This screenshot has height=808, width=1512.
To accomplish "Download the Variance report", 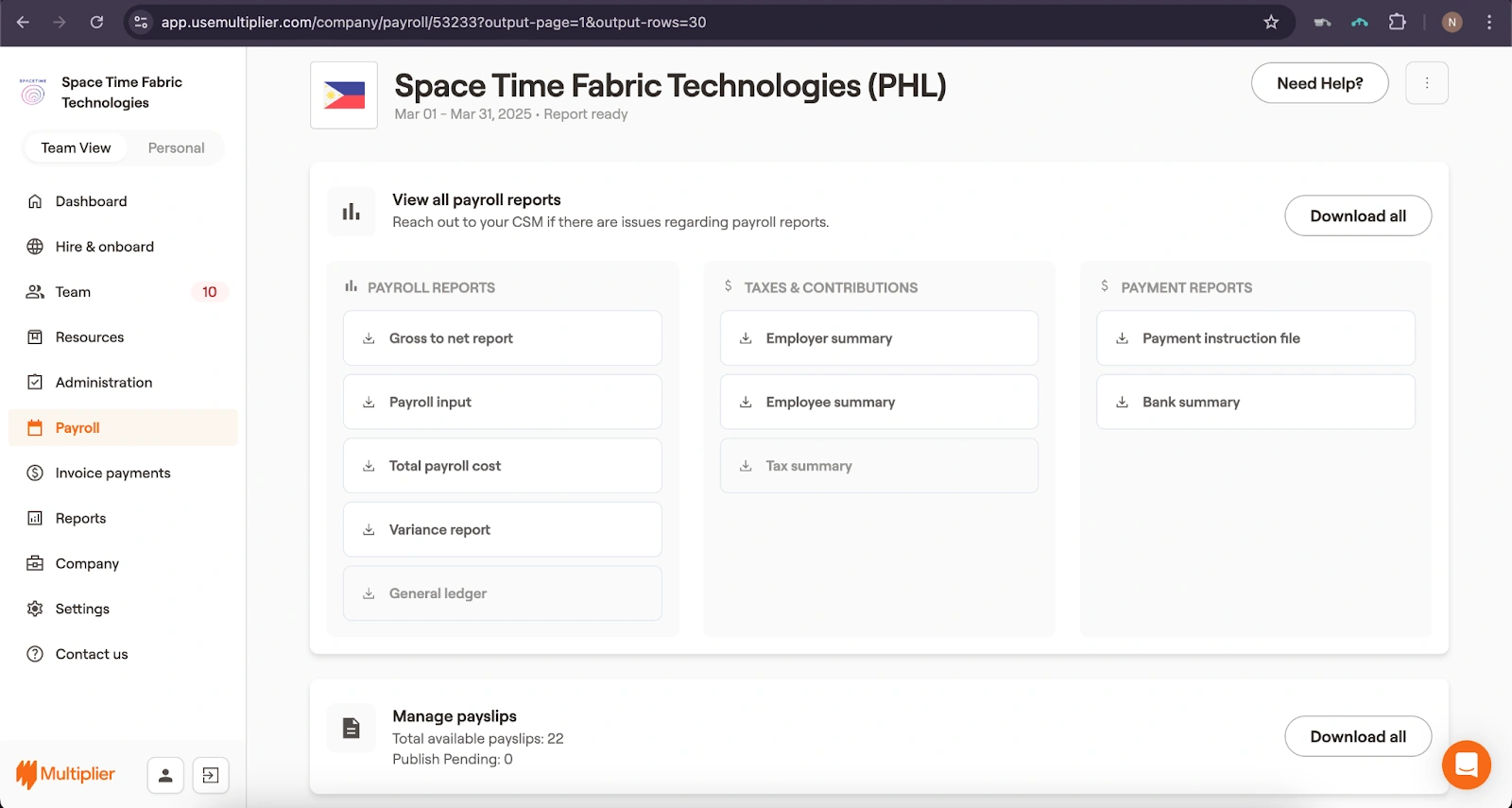I will pos(502,529).
